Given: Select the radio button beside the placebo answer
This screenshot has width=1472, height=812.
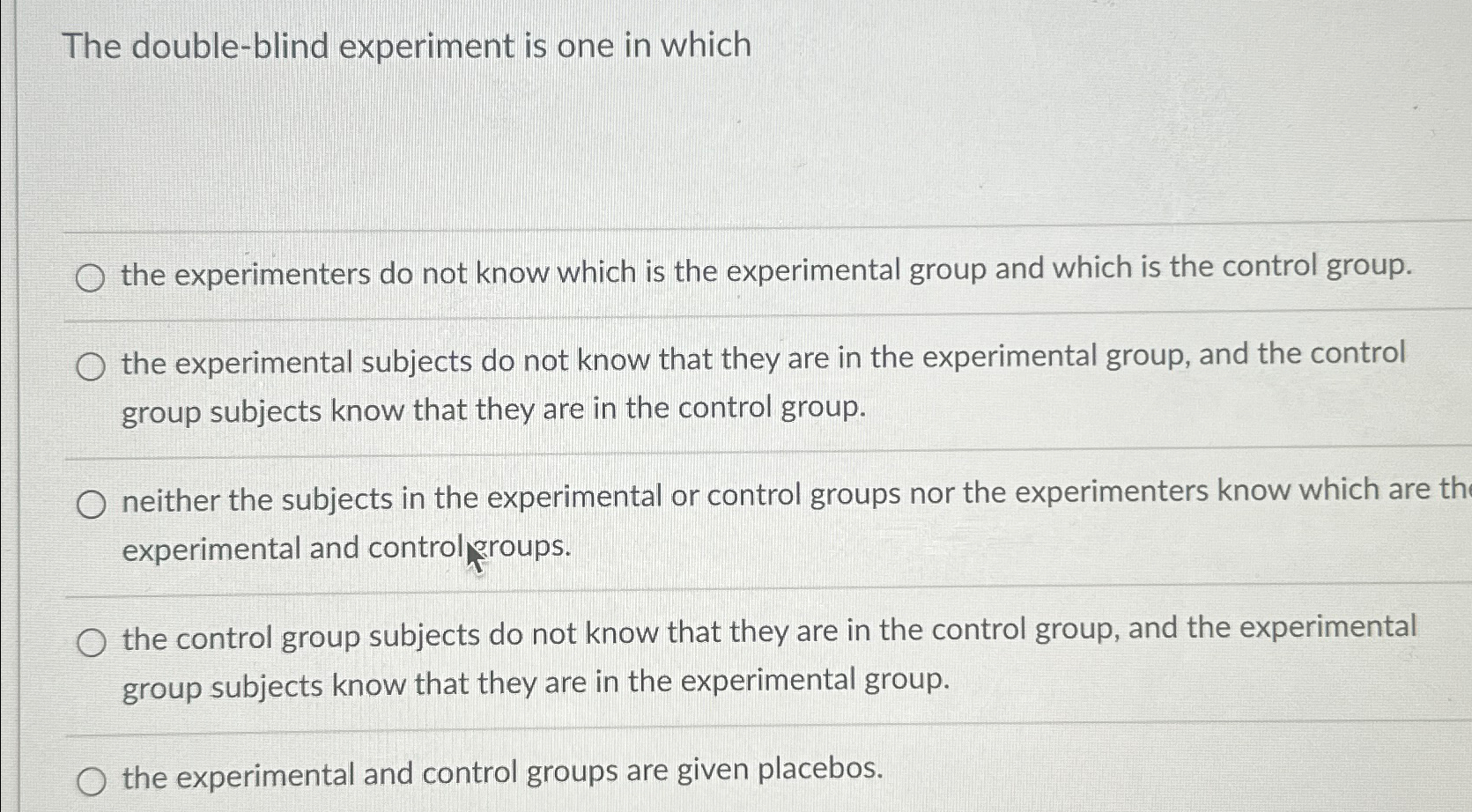Looking at the screenshot, I should coord(91,779).
